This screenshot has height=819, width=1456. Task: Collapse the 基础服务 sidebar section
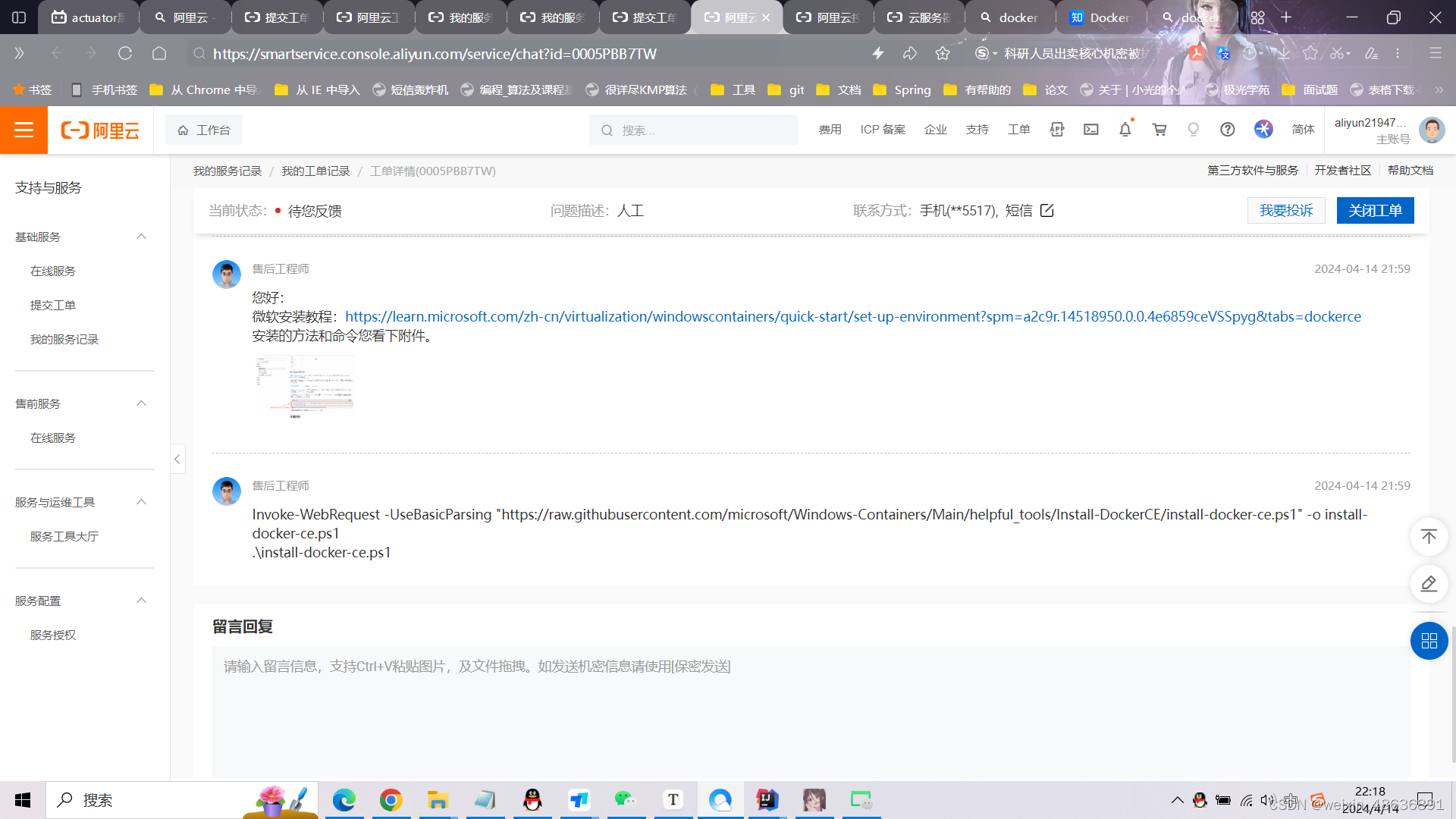tap(141, 237)
